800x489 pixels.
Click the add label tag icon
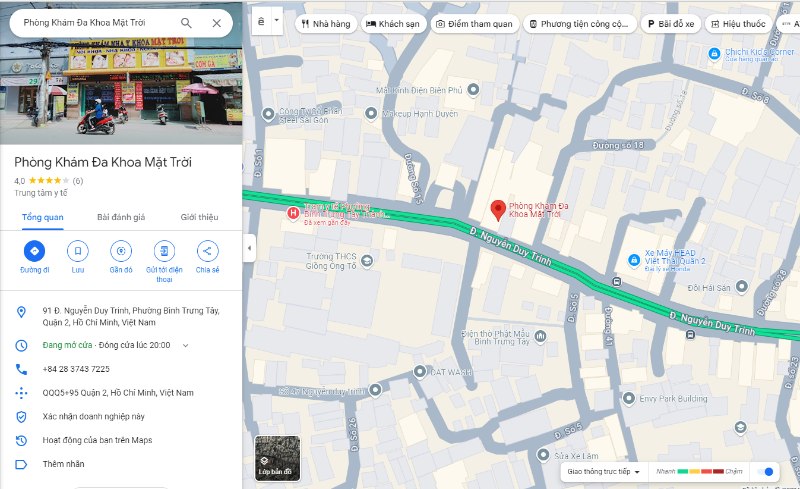(21, 464)
